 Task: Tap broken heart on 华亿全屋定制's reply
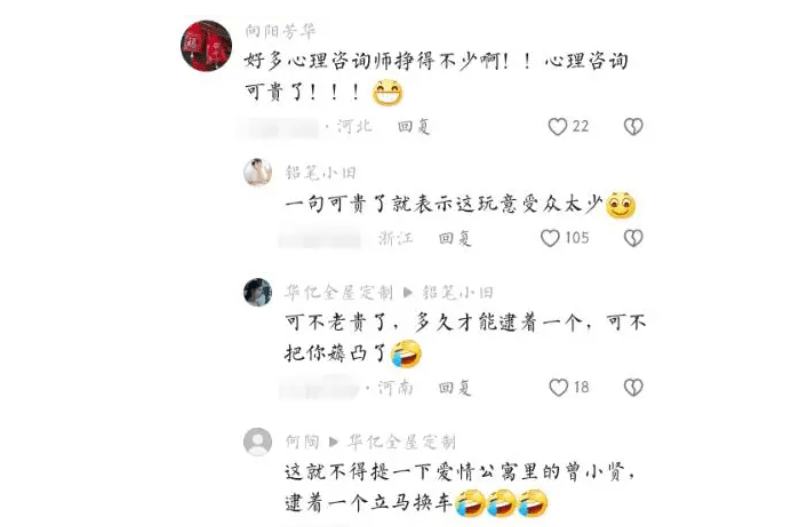tap(633, 388)
